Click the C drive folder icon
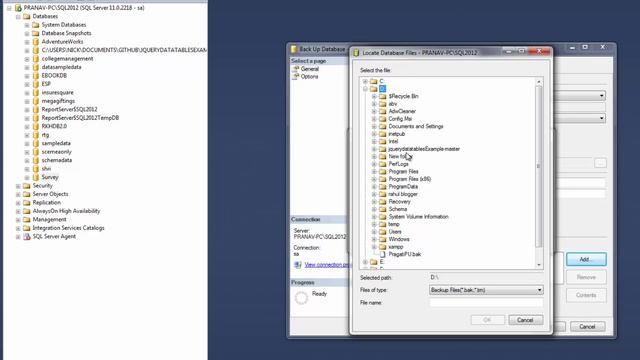Image resolution: width=640 pixels, height=360 pixels. coord(373,81)
